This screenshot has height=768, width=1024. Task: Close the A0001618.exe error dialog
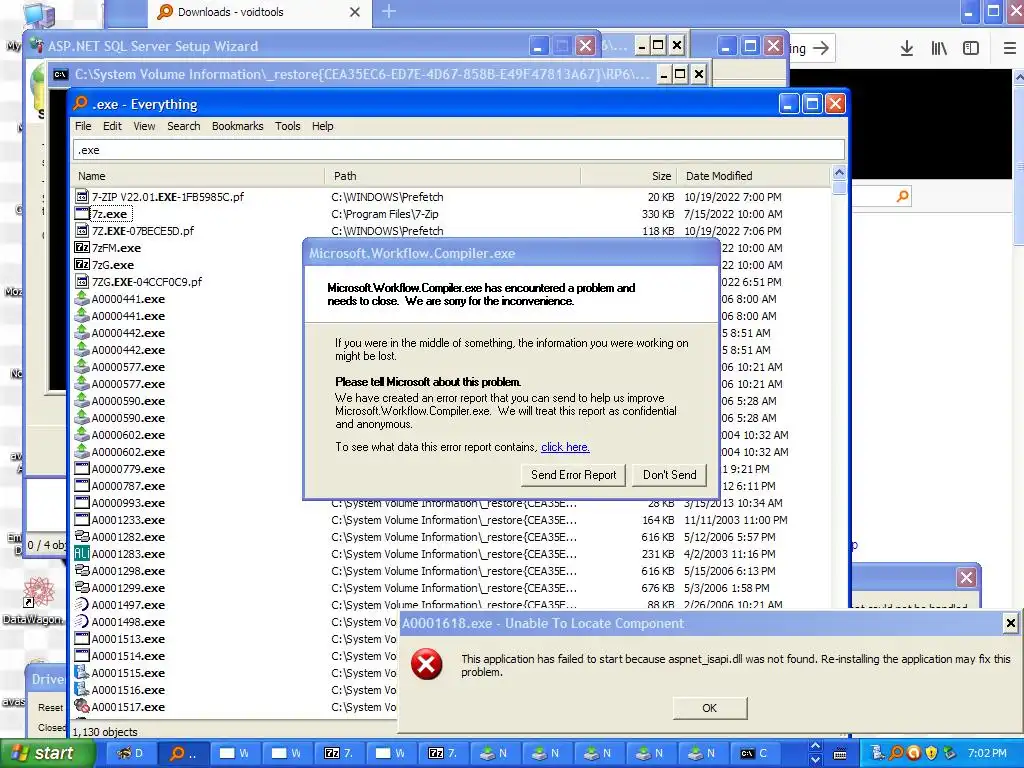click(1010, 623)
